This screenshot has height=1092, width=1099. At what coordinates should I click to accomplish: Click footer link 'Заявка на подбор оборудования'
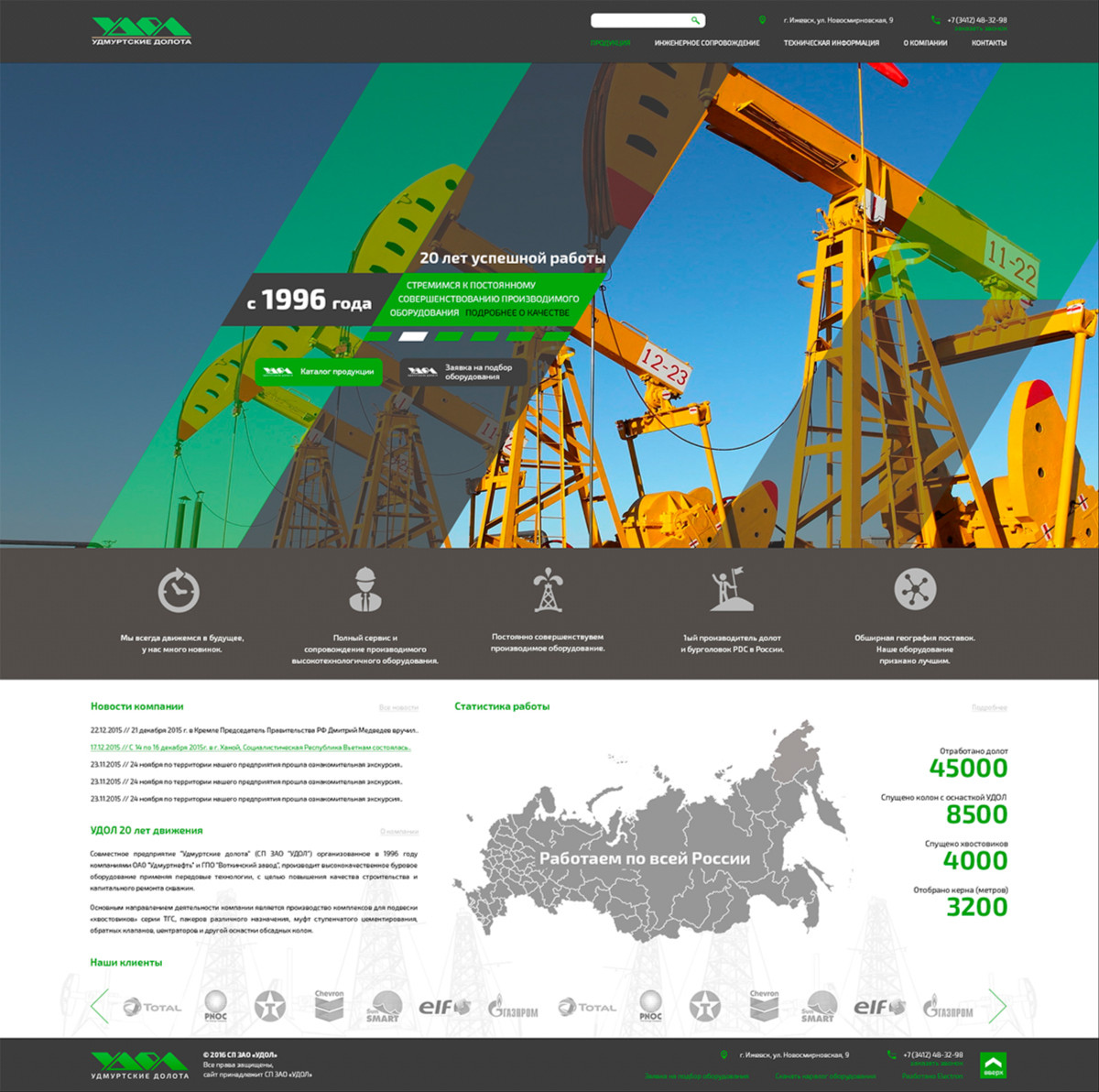[696, 1076]
